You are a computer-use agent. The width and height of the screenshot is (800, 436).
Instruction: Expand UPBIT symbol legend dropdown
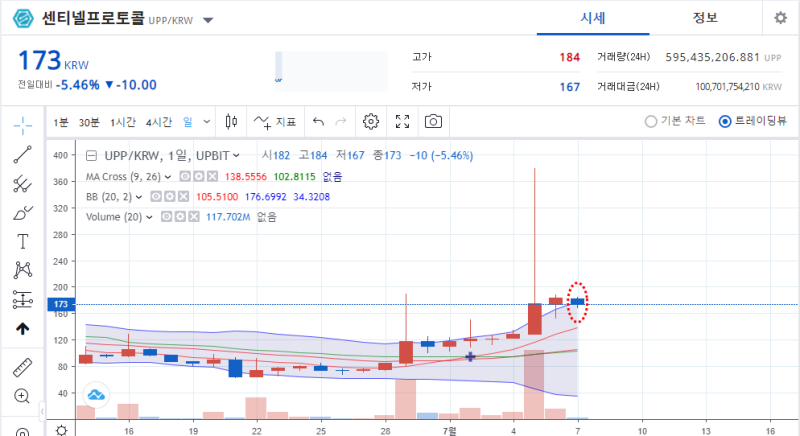236,156
